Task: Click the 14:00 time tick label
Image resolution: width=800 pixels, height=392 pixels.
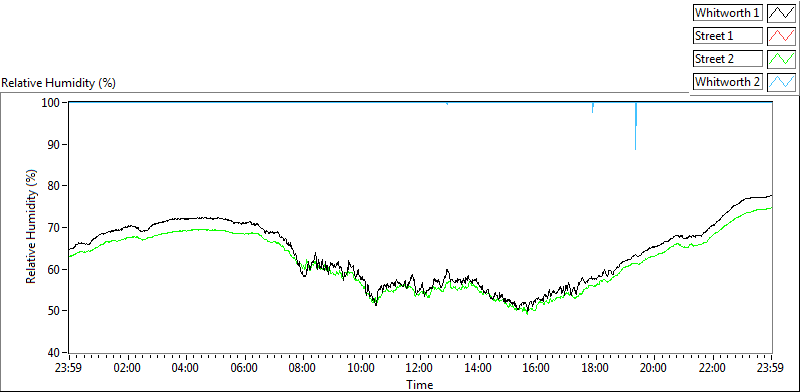Action: click(479, 368)
